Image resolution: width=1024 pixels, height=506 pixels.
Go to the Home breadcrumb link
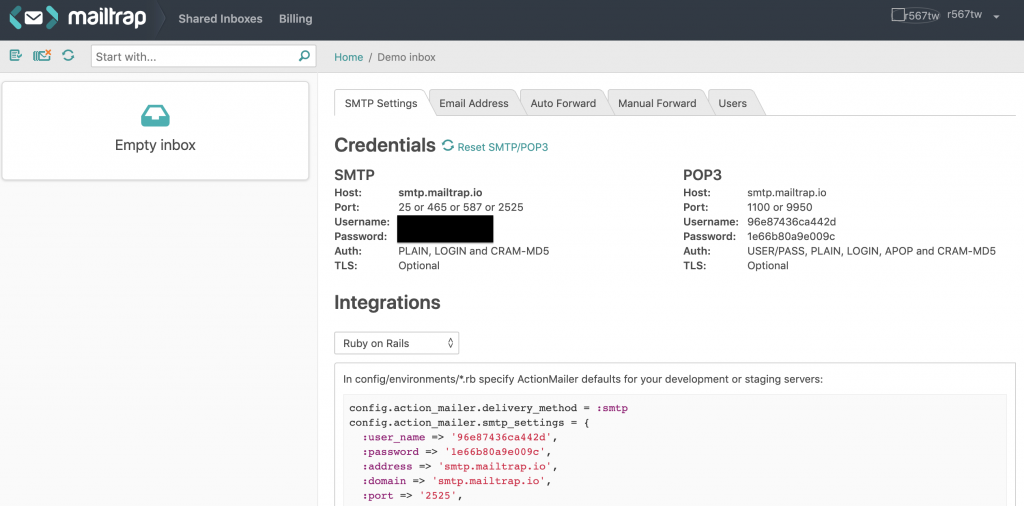click(349, 57)
